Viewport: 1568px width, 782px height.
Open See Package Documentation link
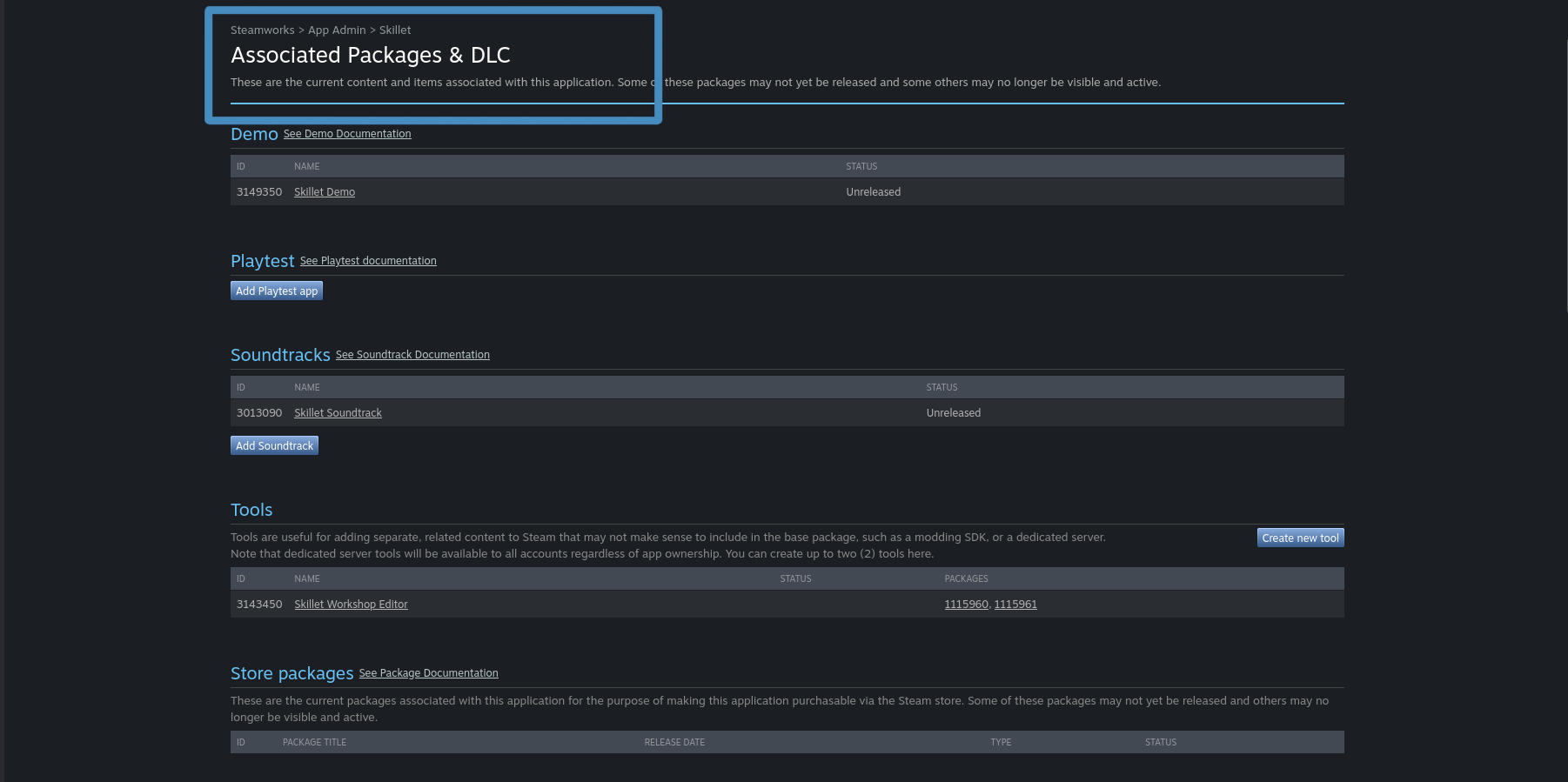(x=428, y=673)
